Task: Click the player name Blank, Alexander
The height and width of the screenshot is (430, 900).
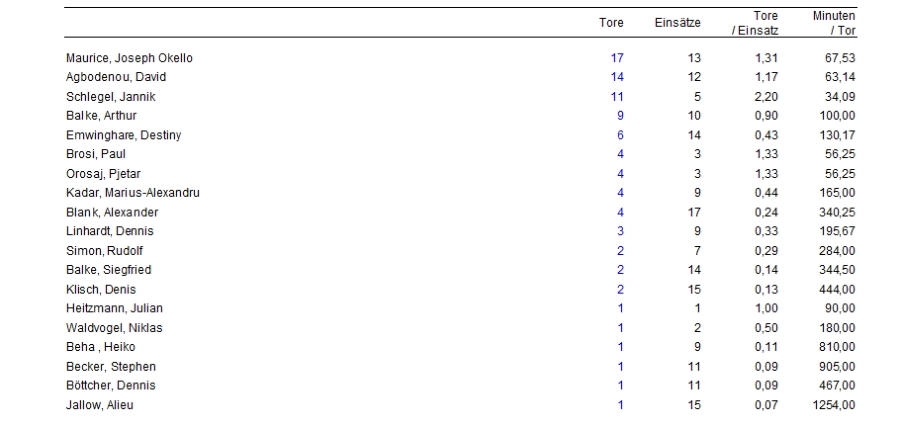Action: [x=112, y=212]
